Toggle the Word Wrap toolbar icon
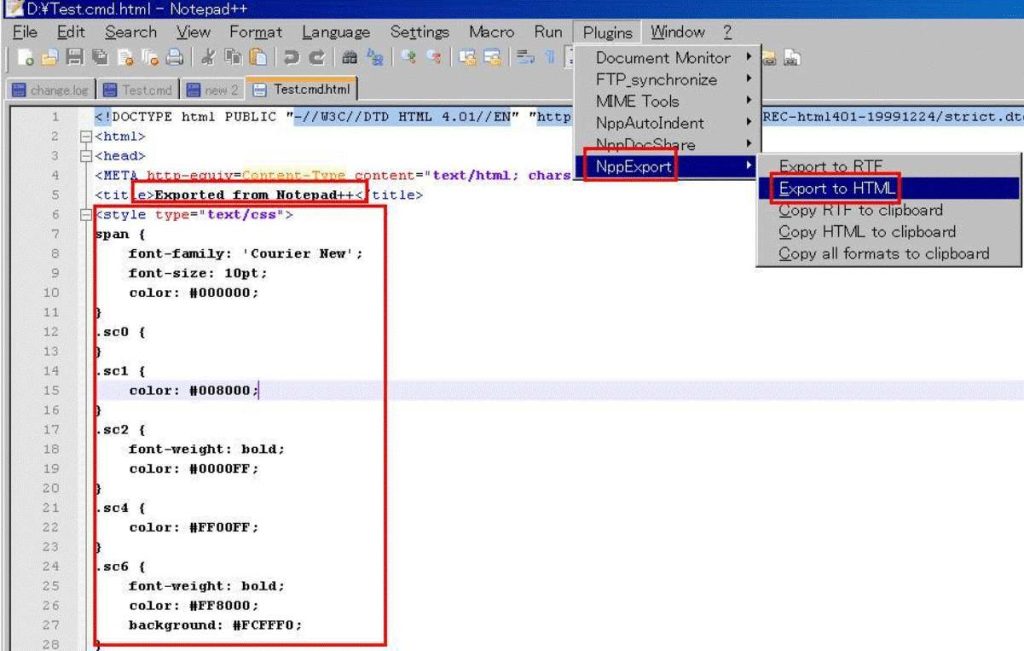This screenshot has width=1024, height=651. tap(525, 57)
